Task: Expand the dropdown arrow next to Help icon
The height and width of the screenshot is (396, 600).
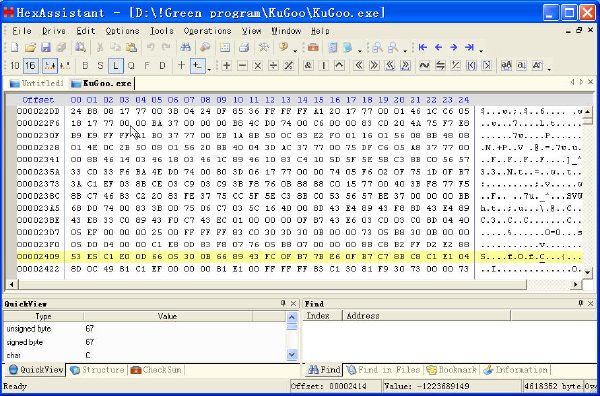Action: [x=295, y=50]
